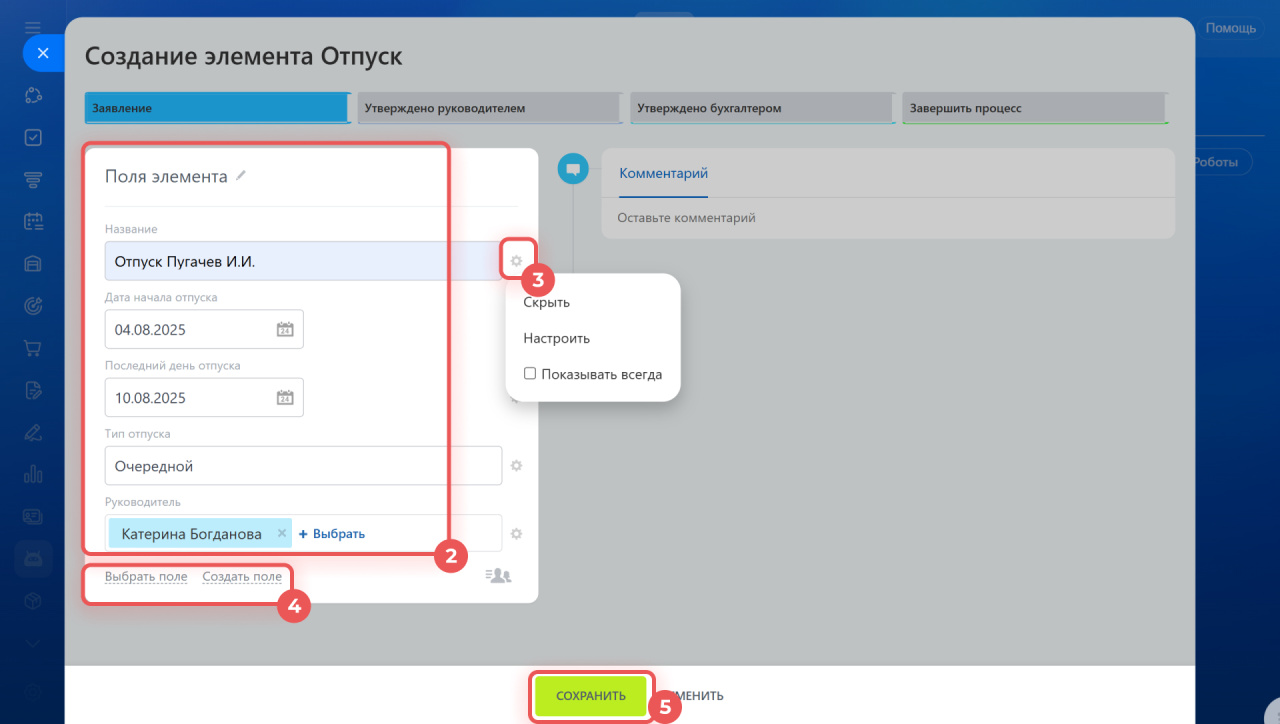1280x724 pixels.
Task: Click gear icon next to Руководитель field
Action: pos(517,534)
